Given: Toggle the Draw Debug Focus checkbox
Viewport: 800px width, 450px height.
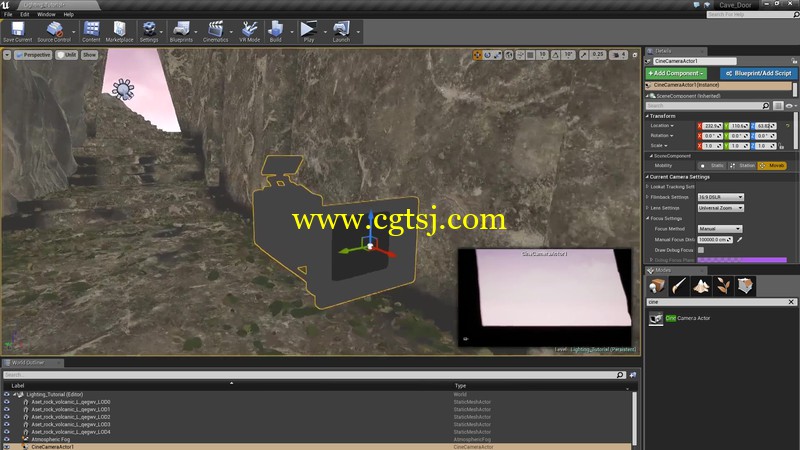Looking at the screenshot, I should click(x=701, y=250).
